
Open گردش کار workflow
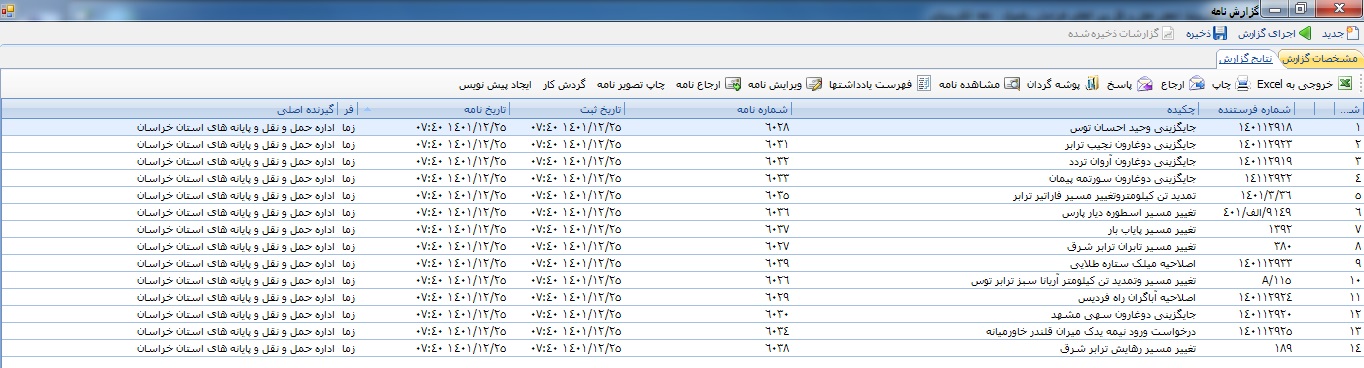(564, 84)
